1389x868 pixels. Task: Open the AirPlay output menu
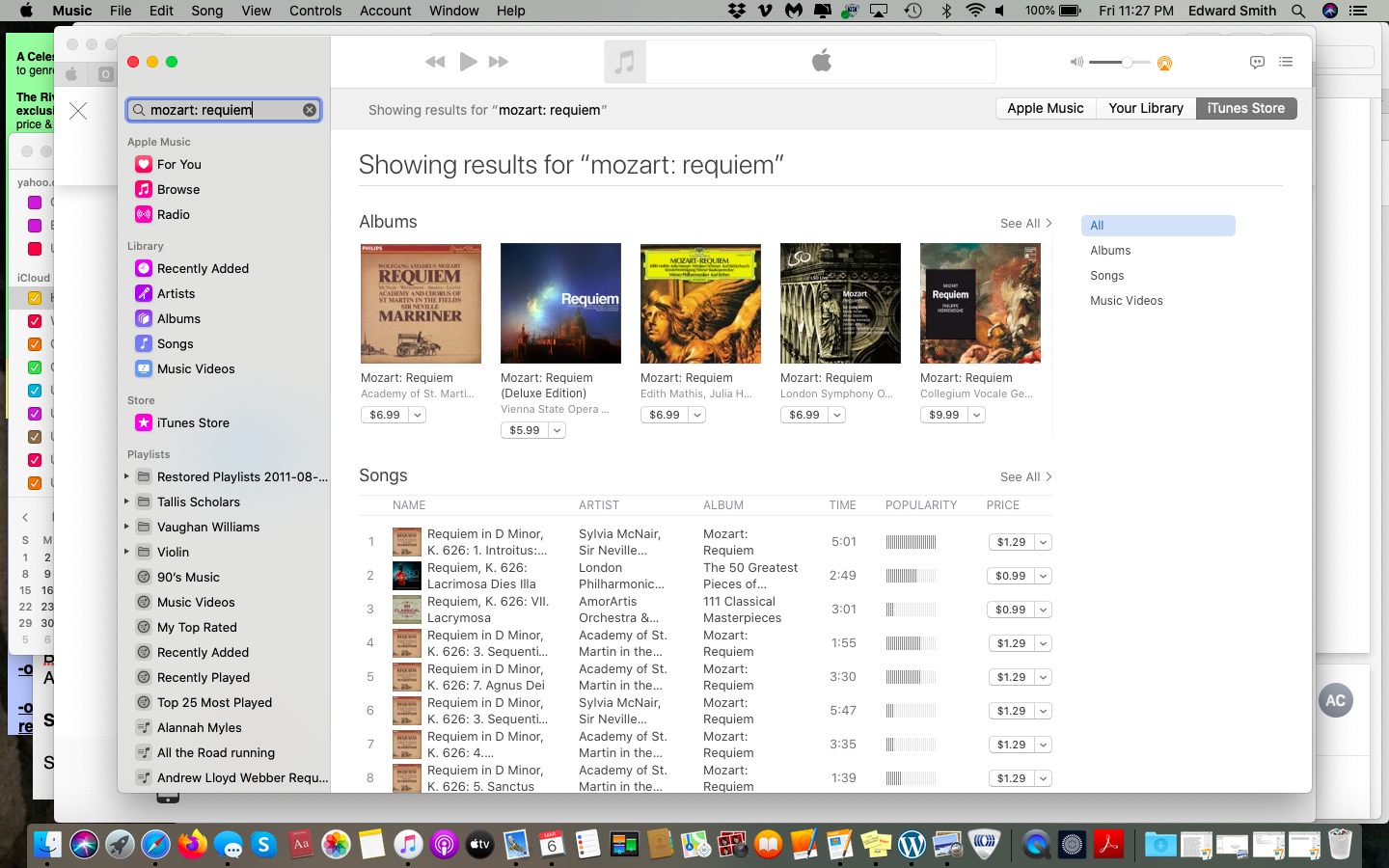pyautogui.click(x=1164, y=63)
